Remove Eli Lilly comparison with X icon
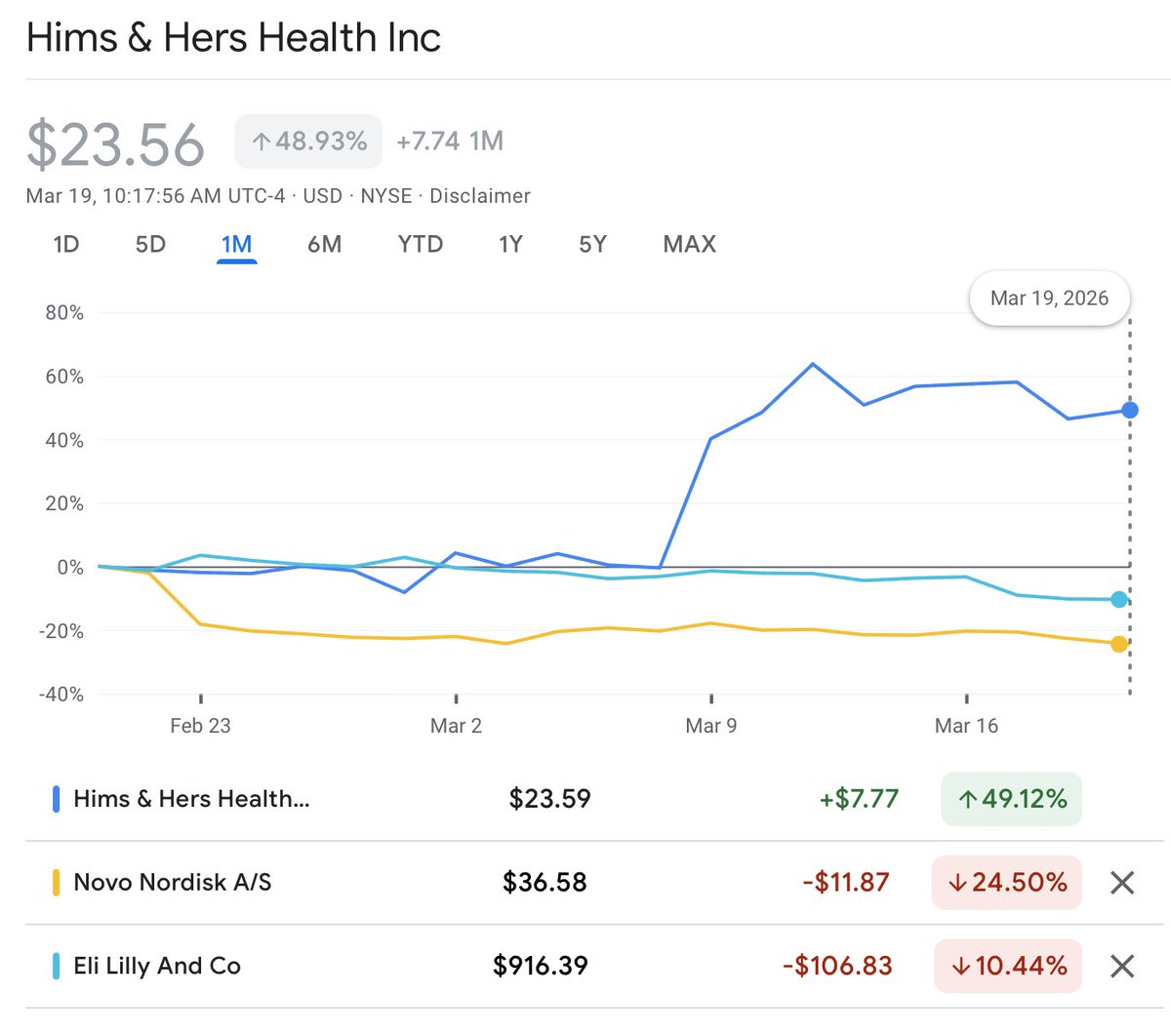 1122,966
